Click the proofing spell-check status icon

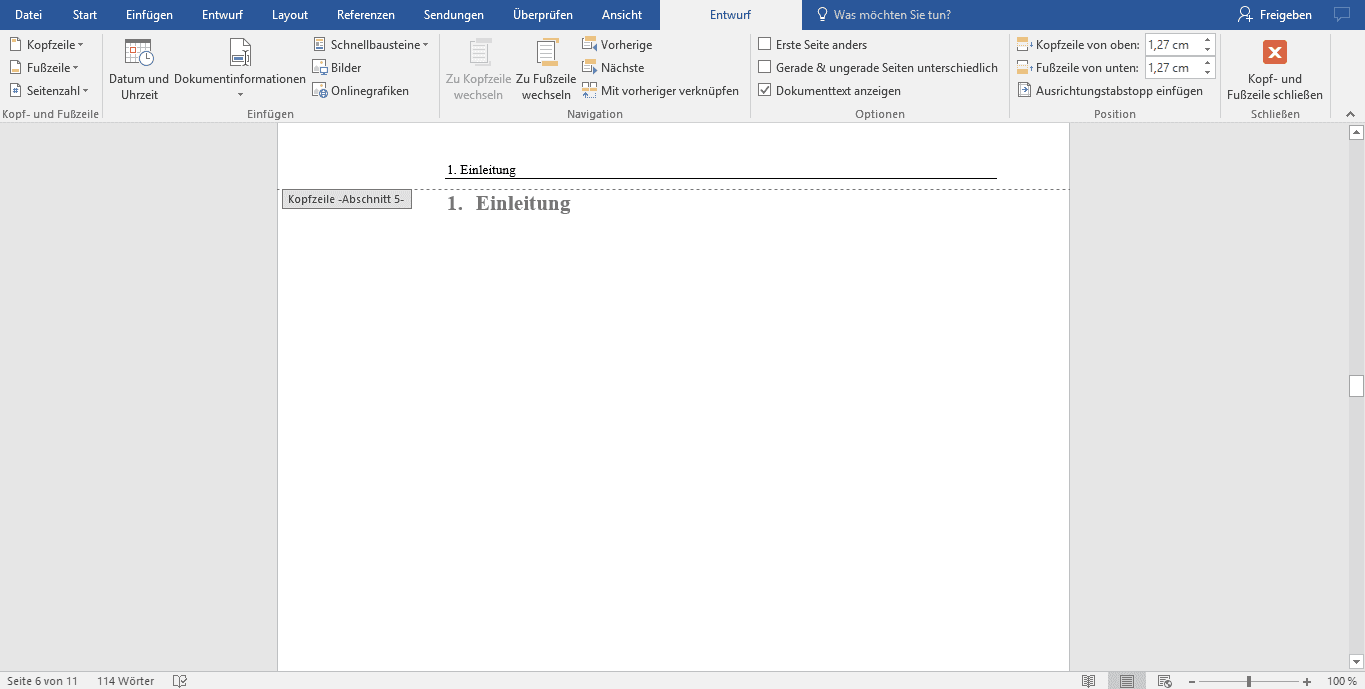[180, 681]
